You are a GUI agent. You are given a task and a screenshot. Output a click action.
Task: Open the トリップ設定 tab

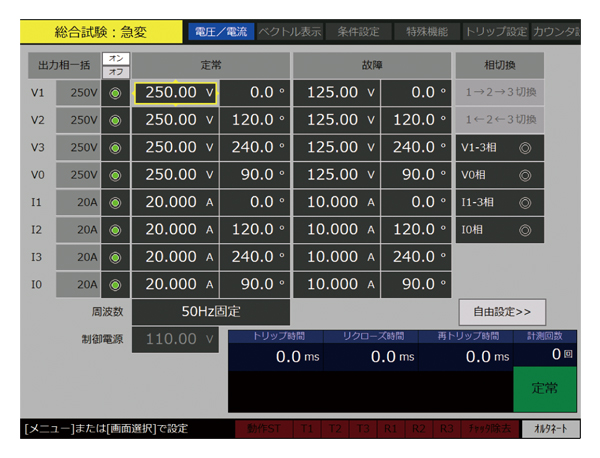[x=495, y=31]
